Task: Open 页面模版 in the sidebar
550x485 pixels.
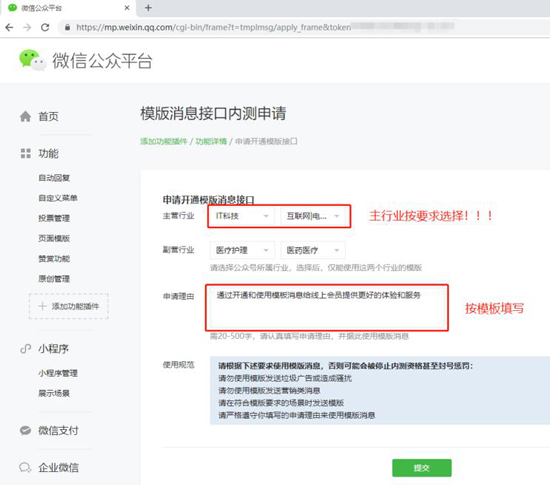Action: click(54, 238)
